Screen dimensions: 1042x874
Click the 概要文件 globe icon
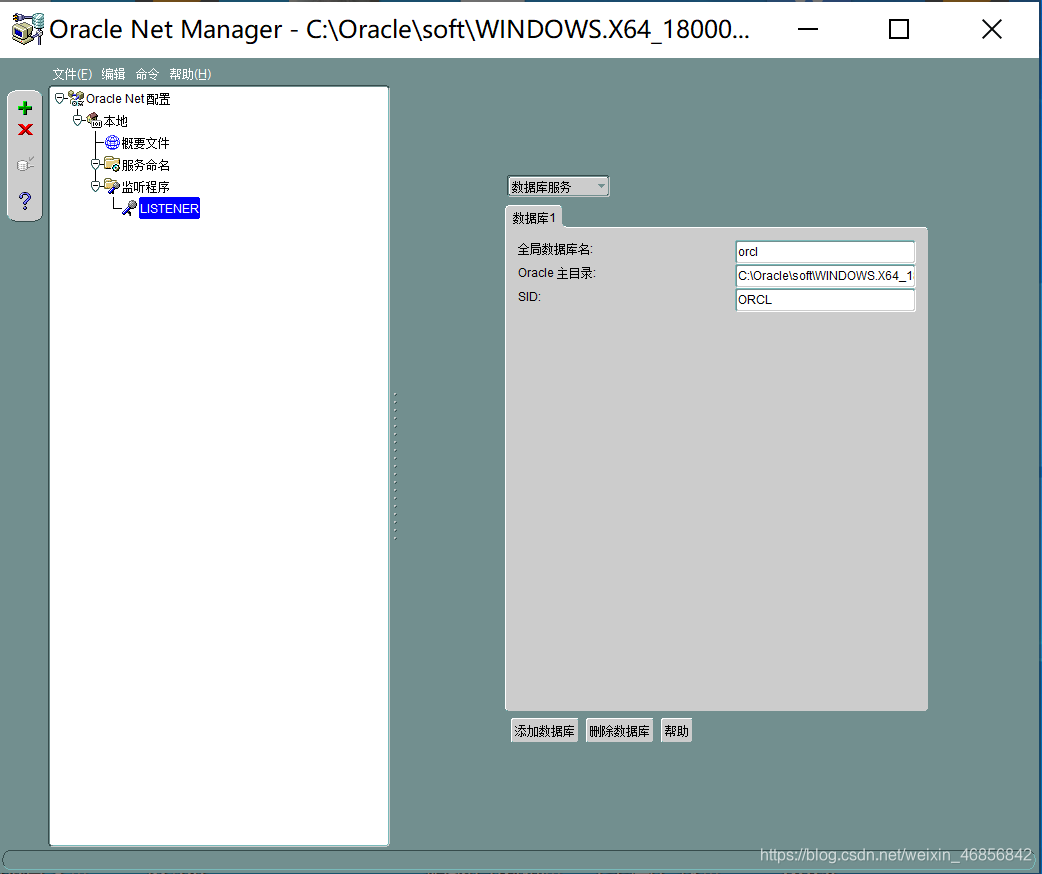112,142
